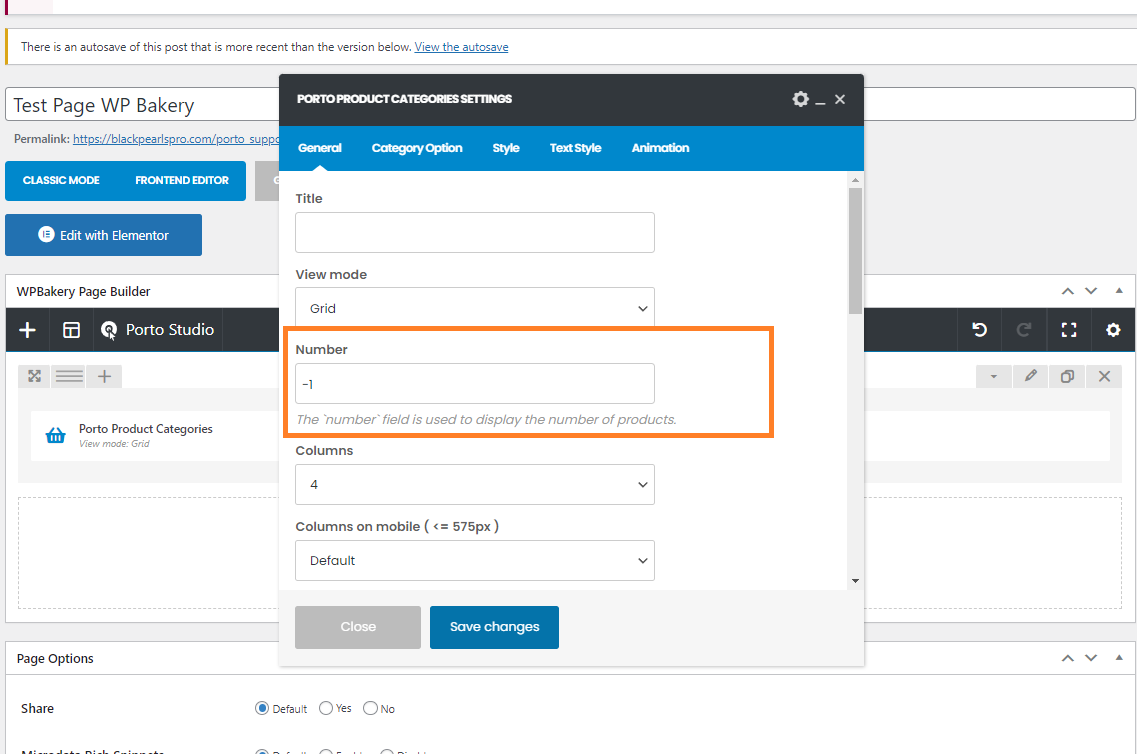The height and width of the screenshot is (754, 1137).
Task: Move the WPBakery Page Builder panel down
Action: coord(1091,291)
